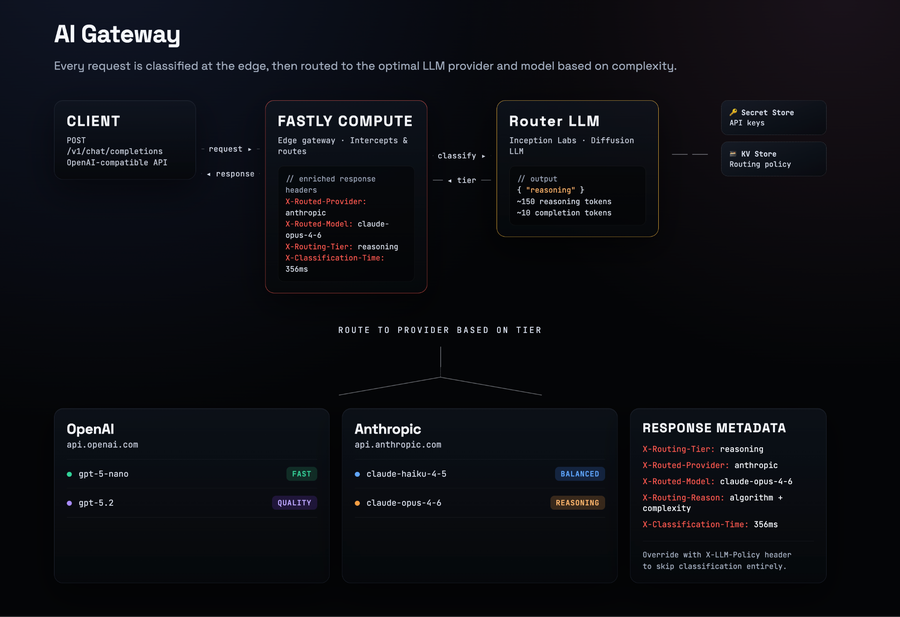Select the FASTLY COMPUTE card title

(345, 121)
